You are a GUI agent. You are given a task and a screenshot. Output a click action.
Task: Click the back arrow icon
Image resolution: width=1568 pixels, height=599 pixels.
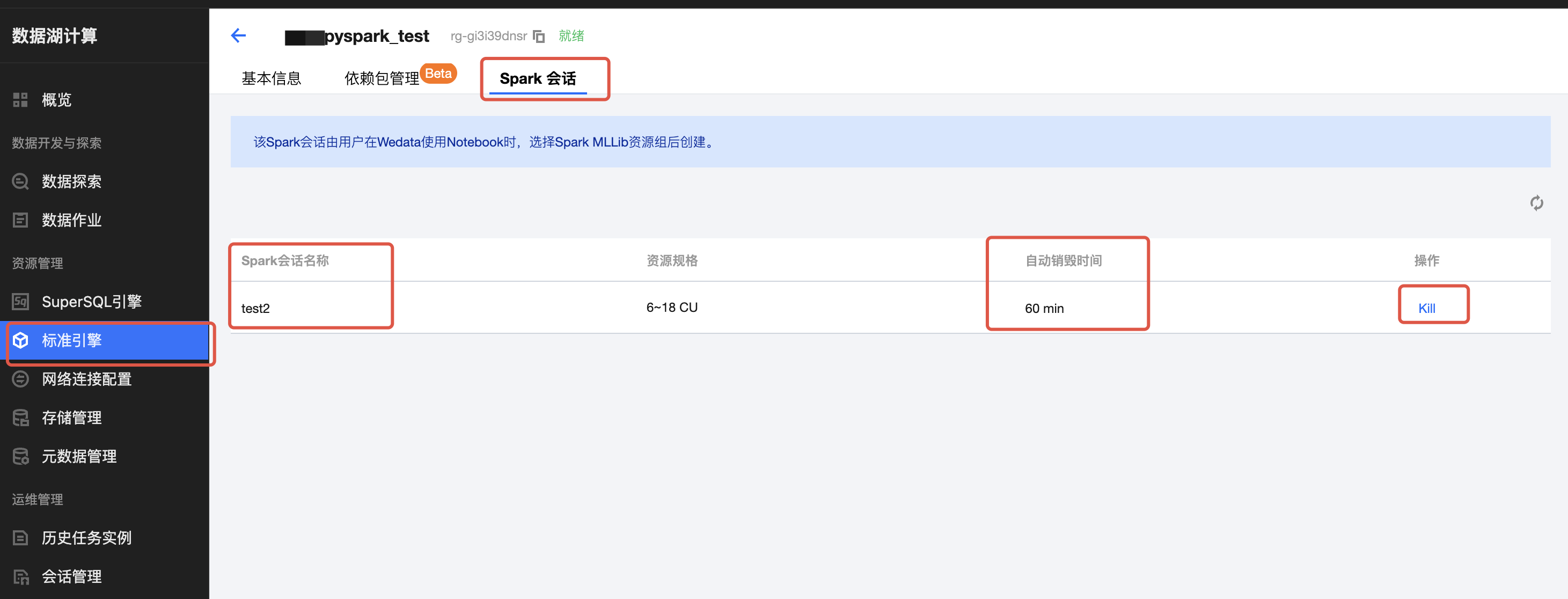coord(239,36)
